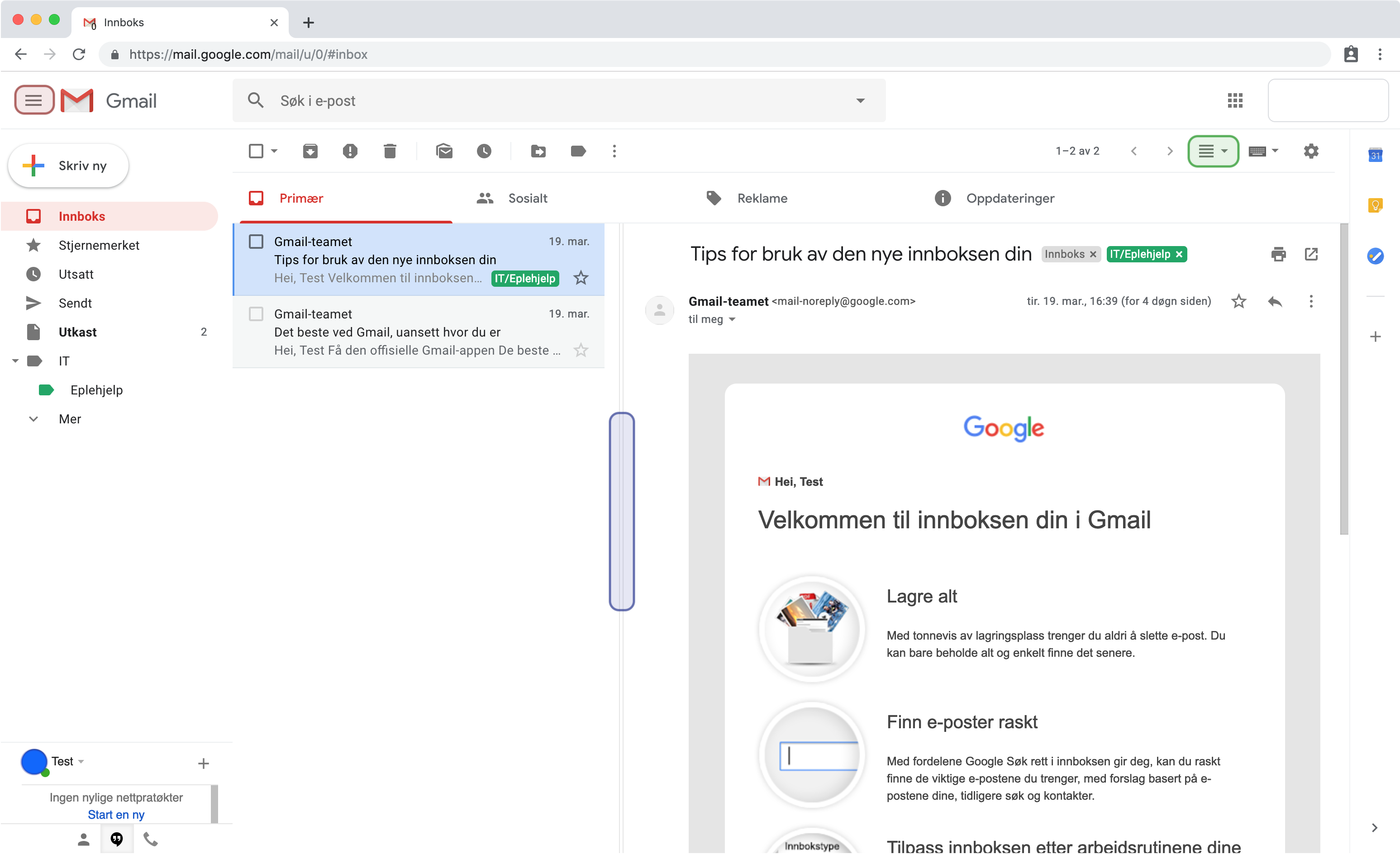Viewport: 1400px width, 854px height.
Task: Delete using the trash can icon
Action: tap(390, 151)
